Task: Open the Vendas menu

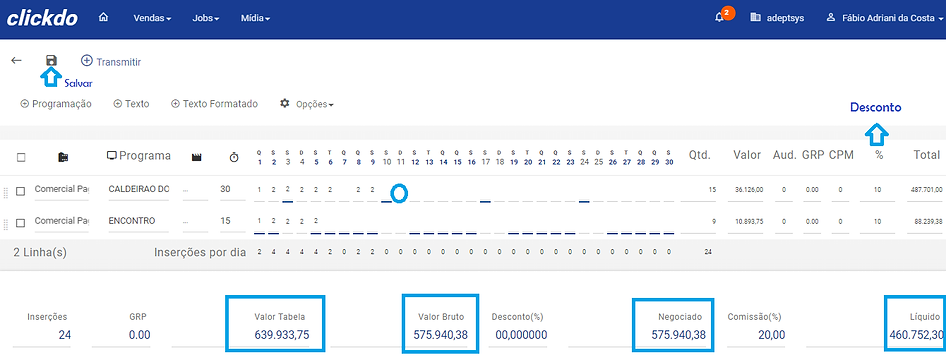Action: point(152,18)
